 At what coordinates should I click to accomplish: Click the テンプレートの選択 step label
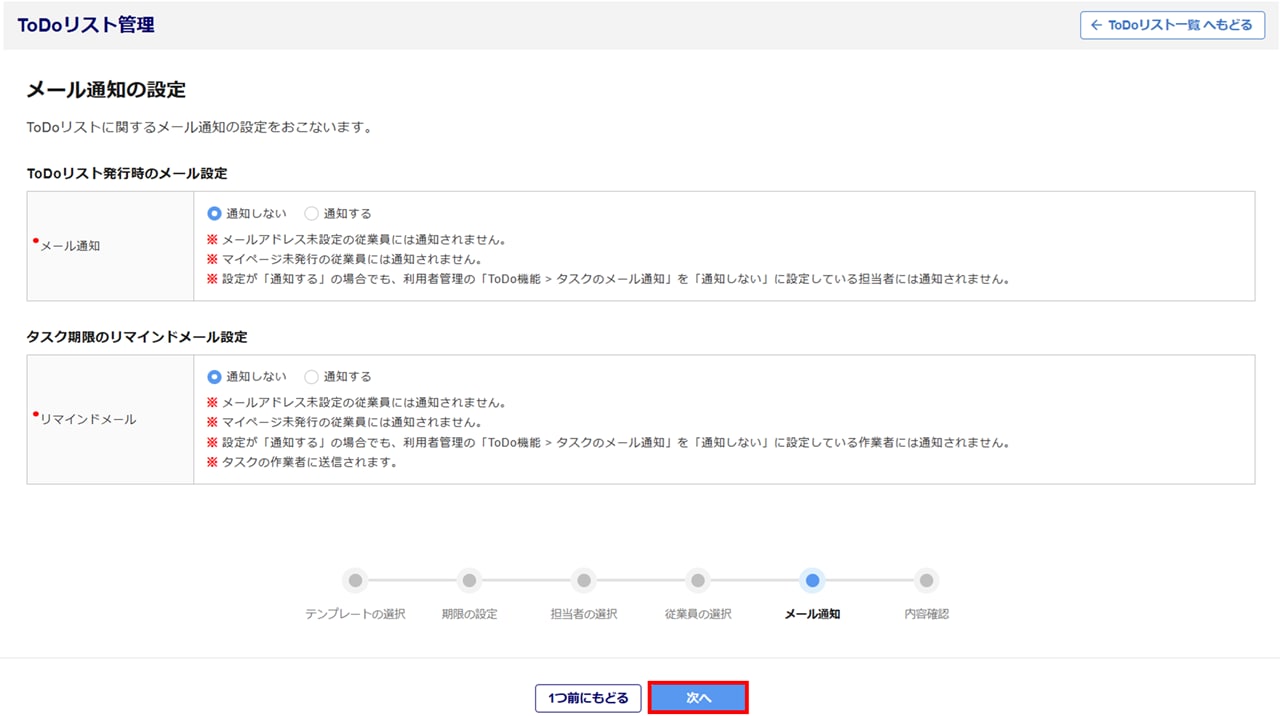tap(355, 614)
